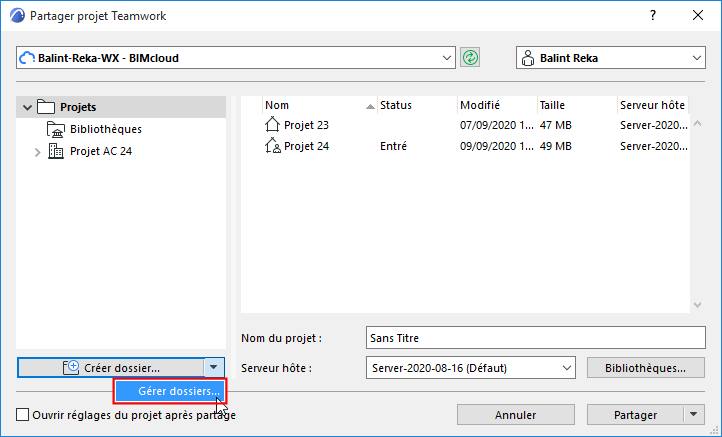722x437 pixels.
Task: Click the 47 MB size cell
Action: pos(556,125)
